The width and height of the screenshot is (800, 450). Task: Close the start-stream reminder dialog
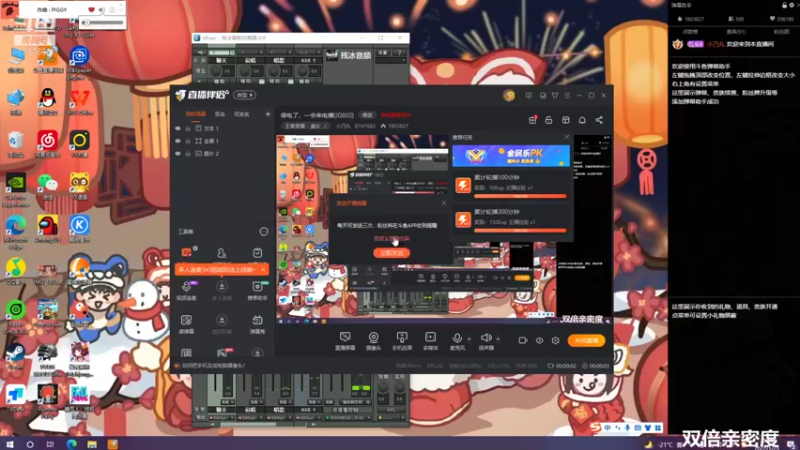click(x=444, y=203)
